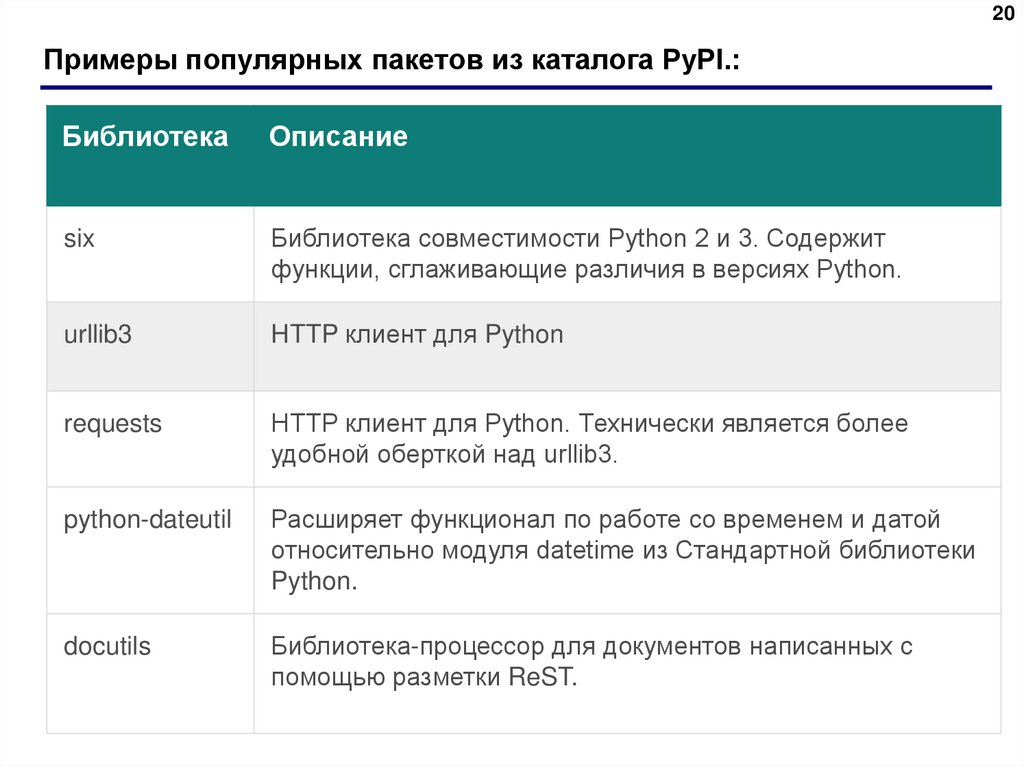Click the python-dateutil description starting with Расширяет функционал
Viewport: 1024px width, 767px height.
pos(620,550)
